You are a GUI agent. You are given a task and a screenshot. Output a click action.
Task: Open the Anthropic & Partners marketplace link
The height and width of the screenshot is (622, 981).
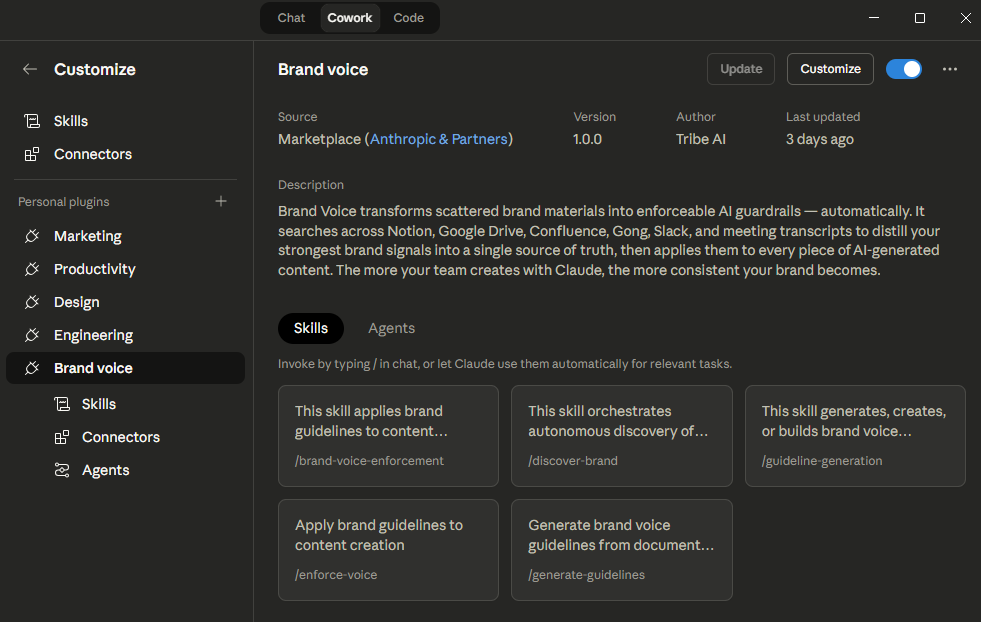(x=439, y=139)
